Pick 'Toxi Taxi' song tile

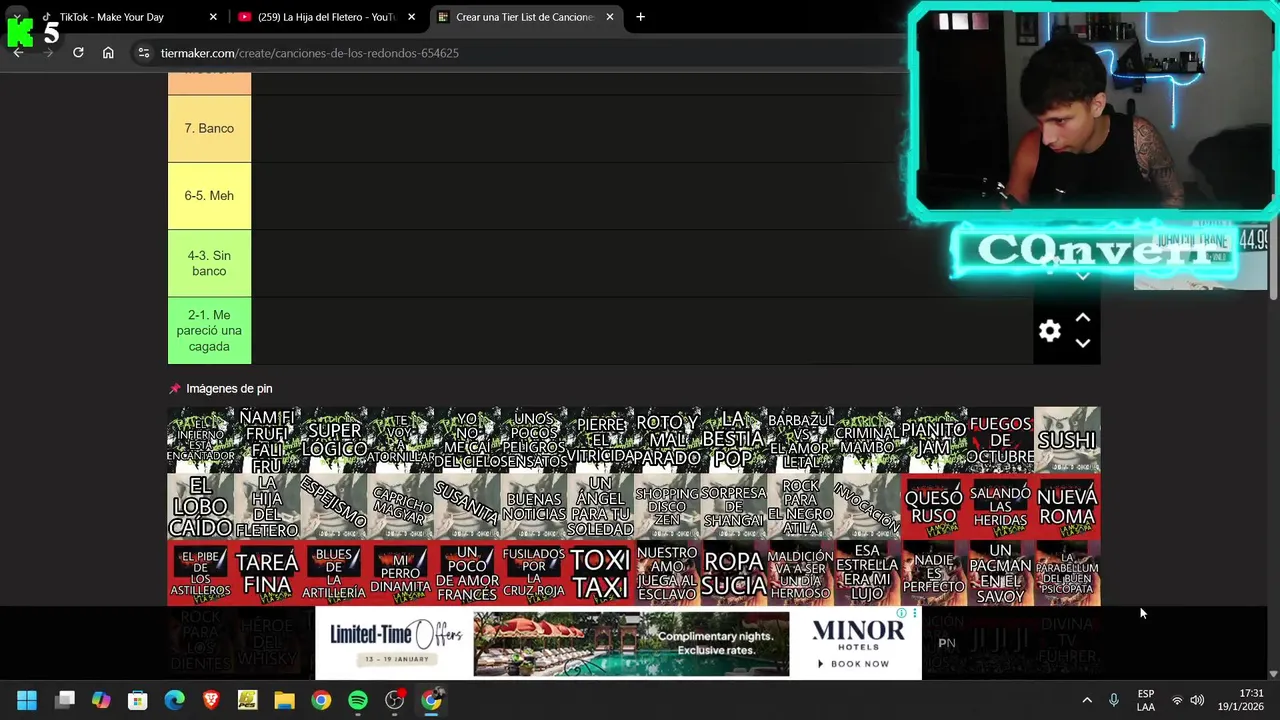pyautogui.click(x=600, y=574)
